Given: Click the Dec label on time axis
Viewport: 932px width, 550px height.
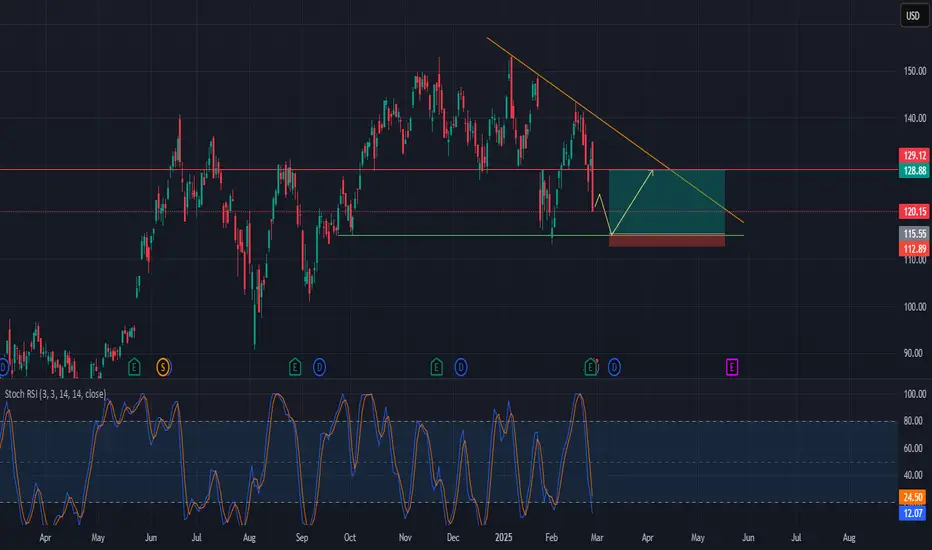Looking at the screenshot, I should (x=453, y=538).
